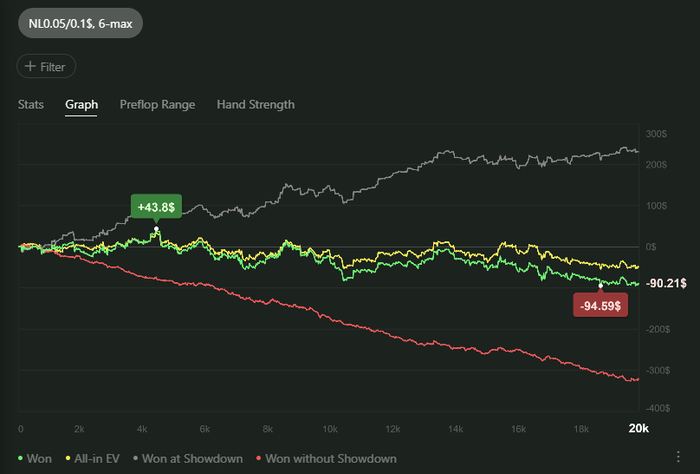Screen dimensions: 700x474
Task: Switch to the Stats tab
Action: coord(31,104)
